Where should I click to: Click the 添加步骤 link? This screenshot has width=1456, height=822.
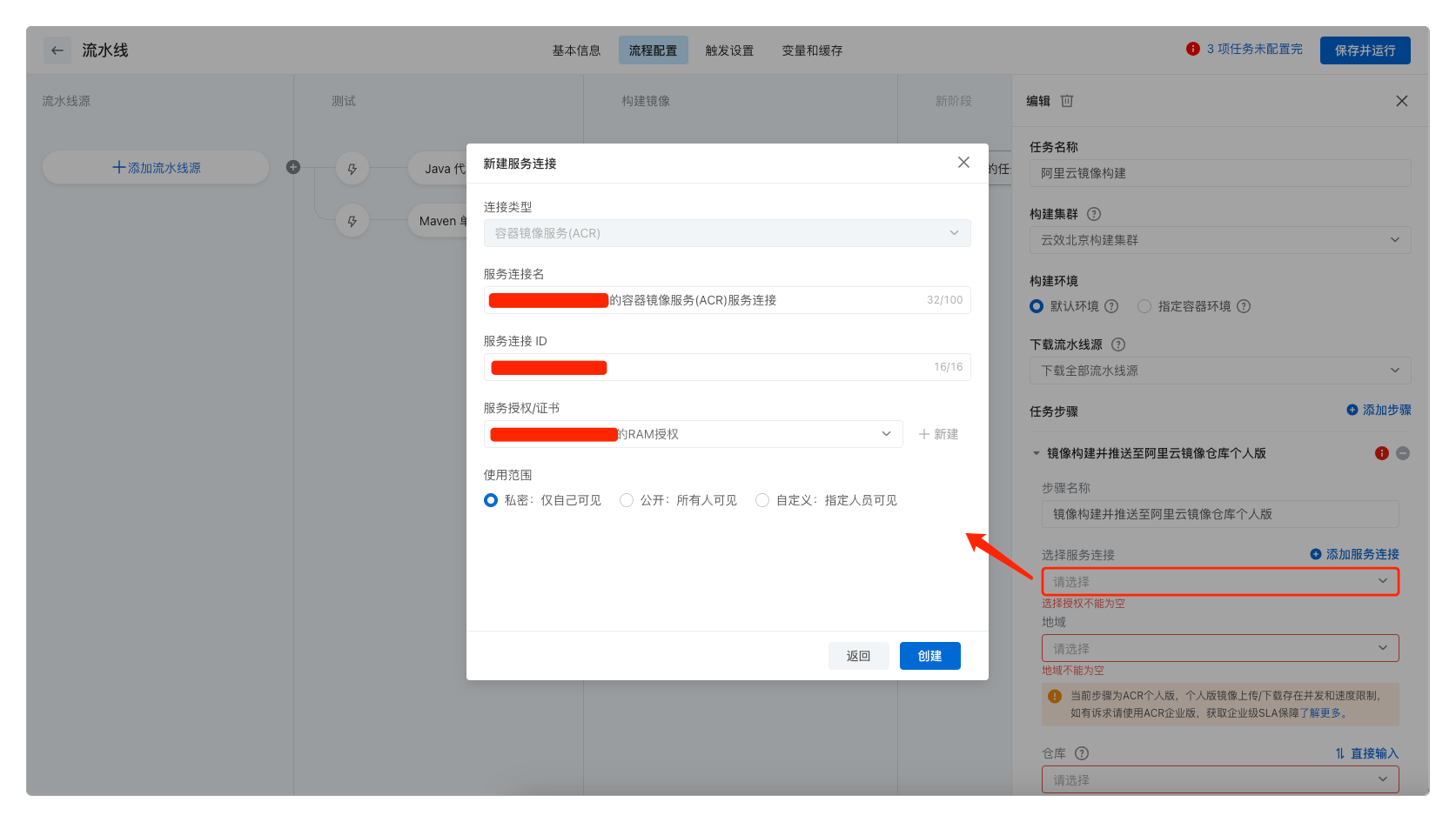pyautogui.click(x=1379, y=410)
